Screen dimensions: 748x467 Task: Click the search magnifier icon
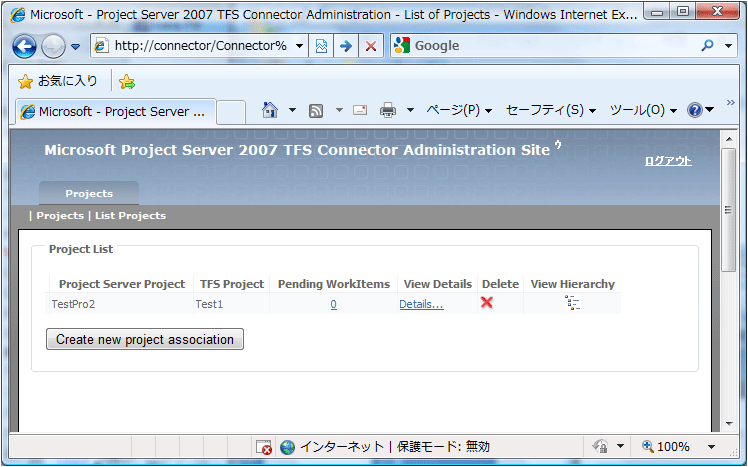click(707, 46)
